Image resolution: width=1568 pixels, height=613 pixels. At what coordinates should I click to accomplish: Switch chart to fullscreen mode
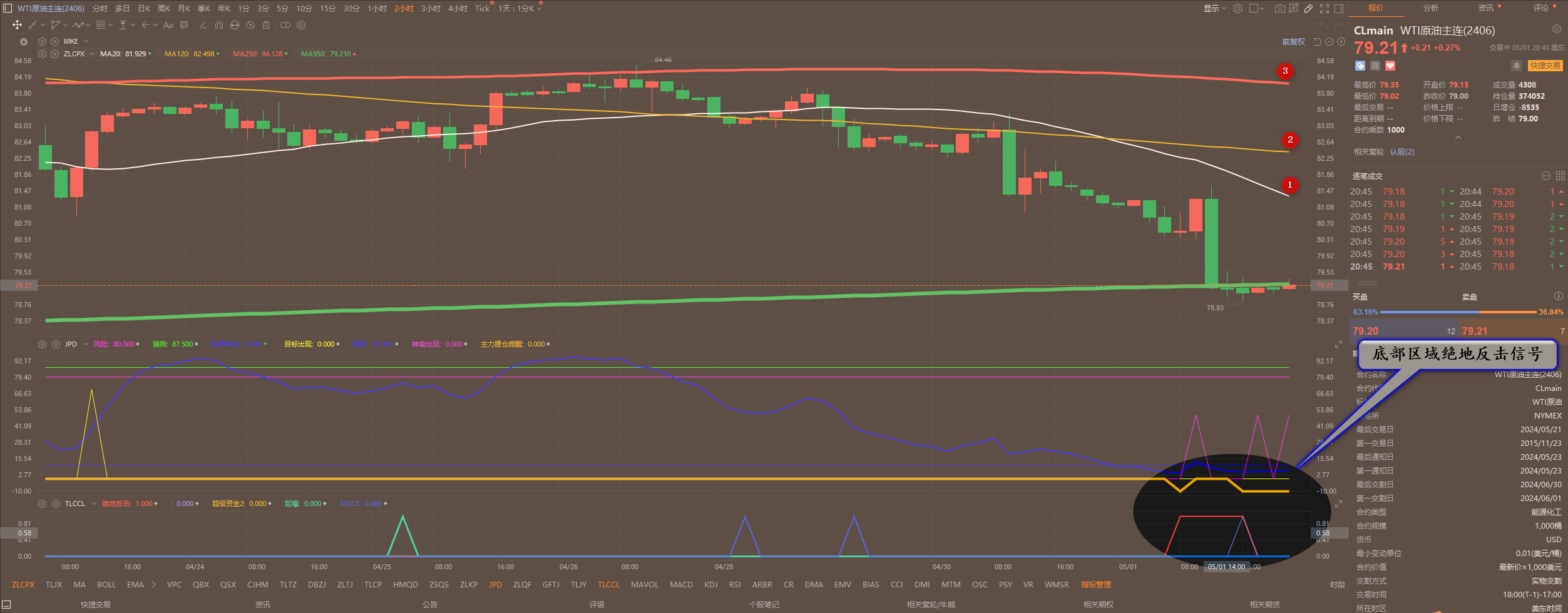[x=1325, y=8]
